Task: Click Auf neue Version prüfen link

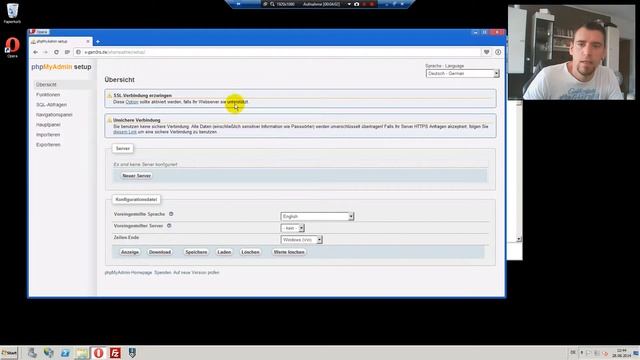Action: tap(196, 272)
